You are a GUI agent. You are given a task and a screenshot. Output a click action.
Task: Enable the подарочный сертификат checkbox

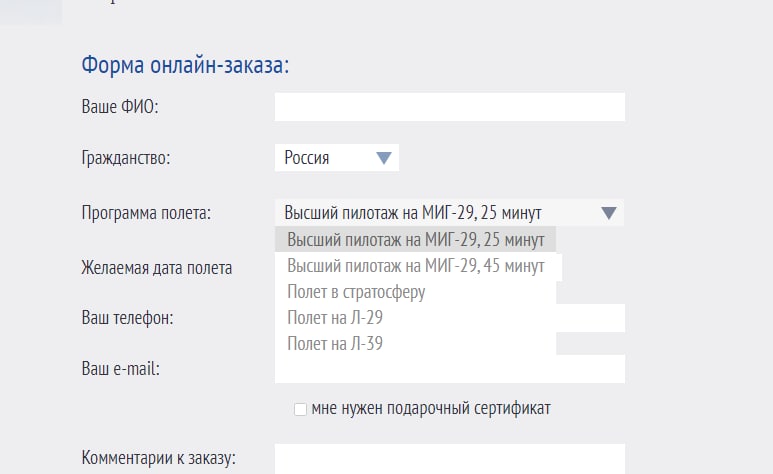(x=300, y=409)
